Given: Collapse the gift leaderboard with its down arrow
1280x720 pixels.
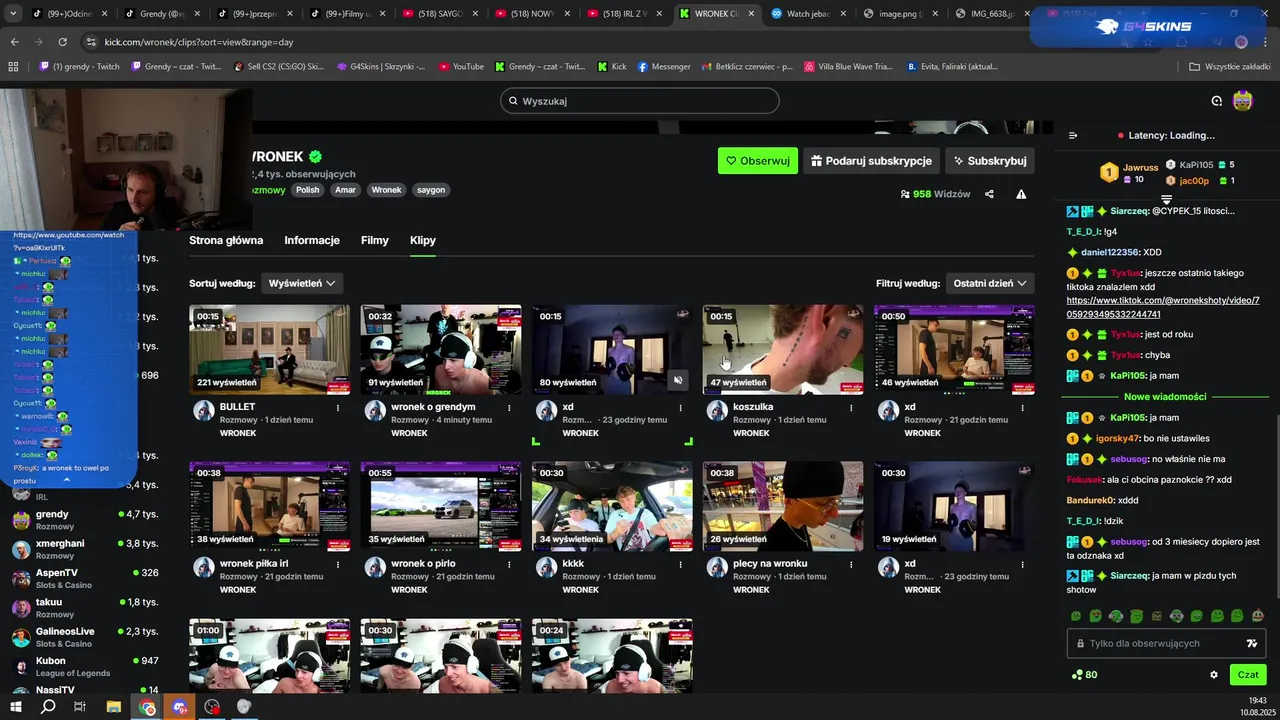Looking at the screenshot, I should click(1166, 200).
